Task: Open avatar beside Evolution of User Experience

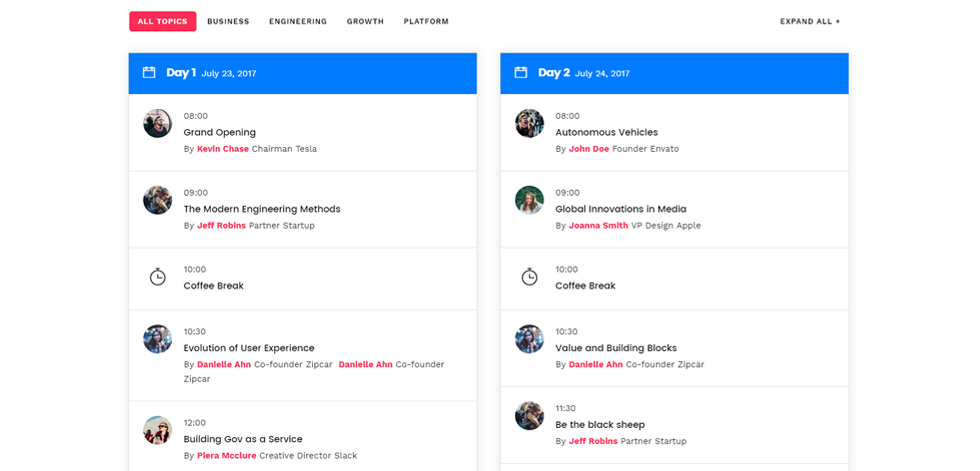Action: point(158,339)
